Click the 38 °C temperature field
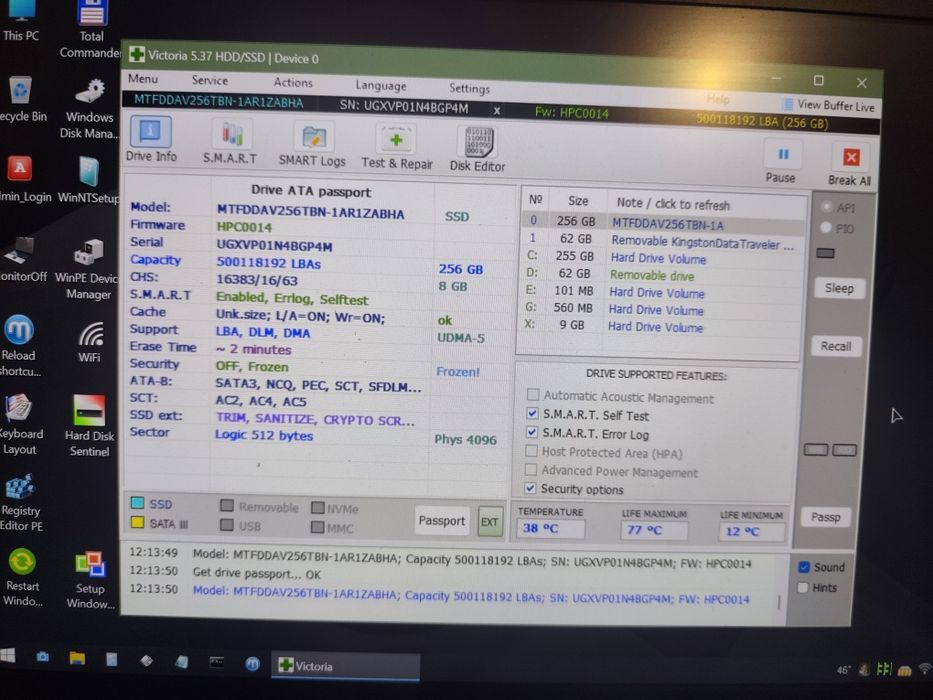Viewport: 933px width, 700px height. click(x=550, y=528)
